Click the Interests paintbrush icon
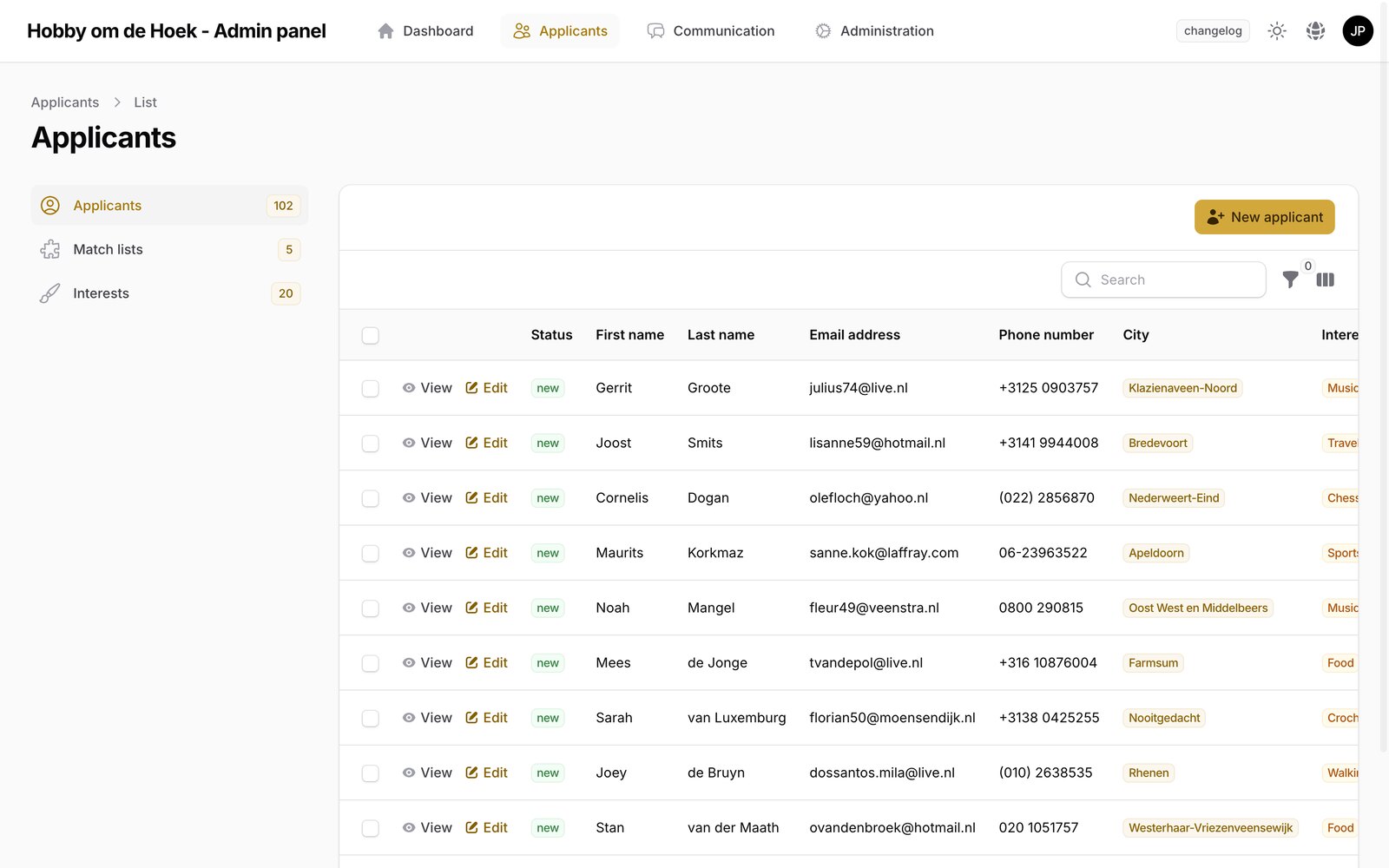The height and width of the screenshot is (868, 1389). point(50,293)
